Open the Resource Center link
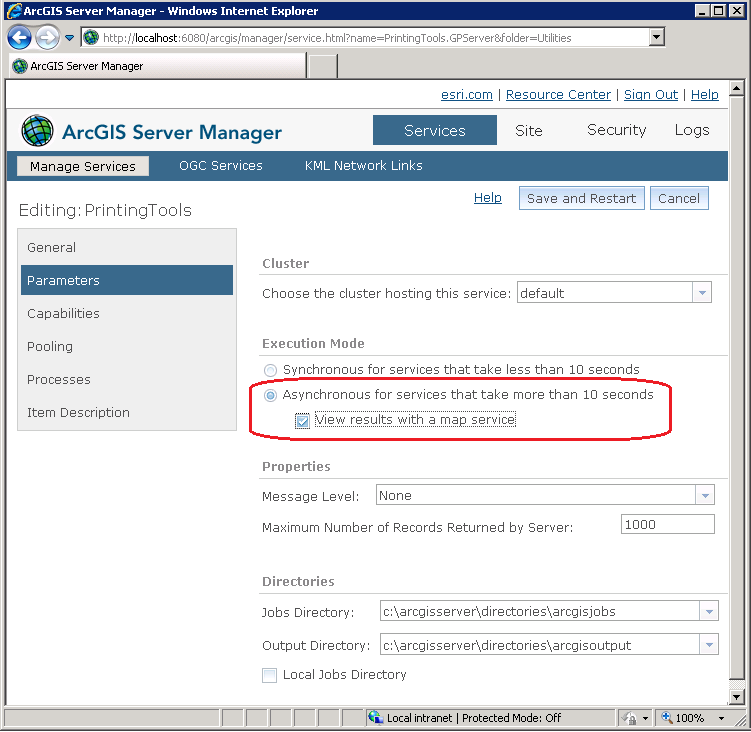 (558, 94)
